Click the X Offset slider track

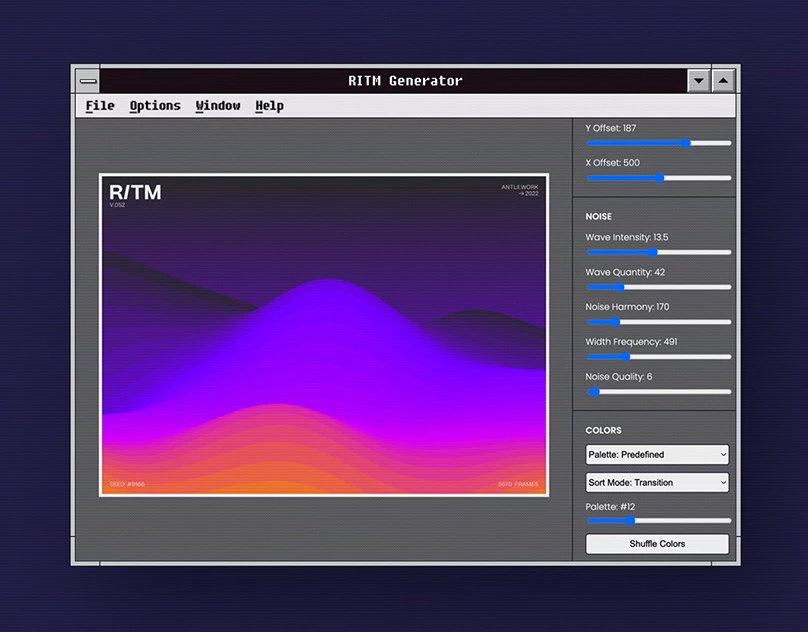[658, 178]
